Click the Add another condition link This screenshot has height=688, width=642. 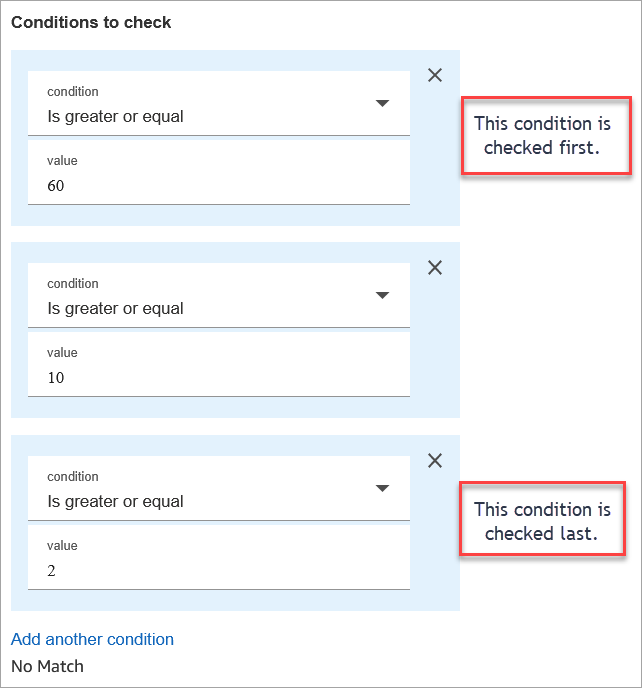click(x=92, y=639)
